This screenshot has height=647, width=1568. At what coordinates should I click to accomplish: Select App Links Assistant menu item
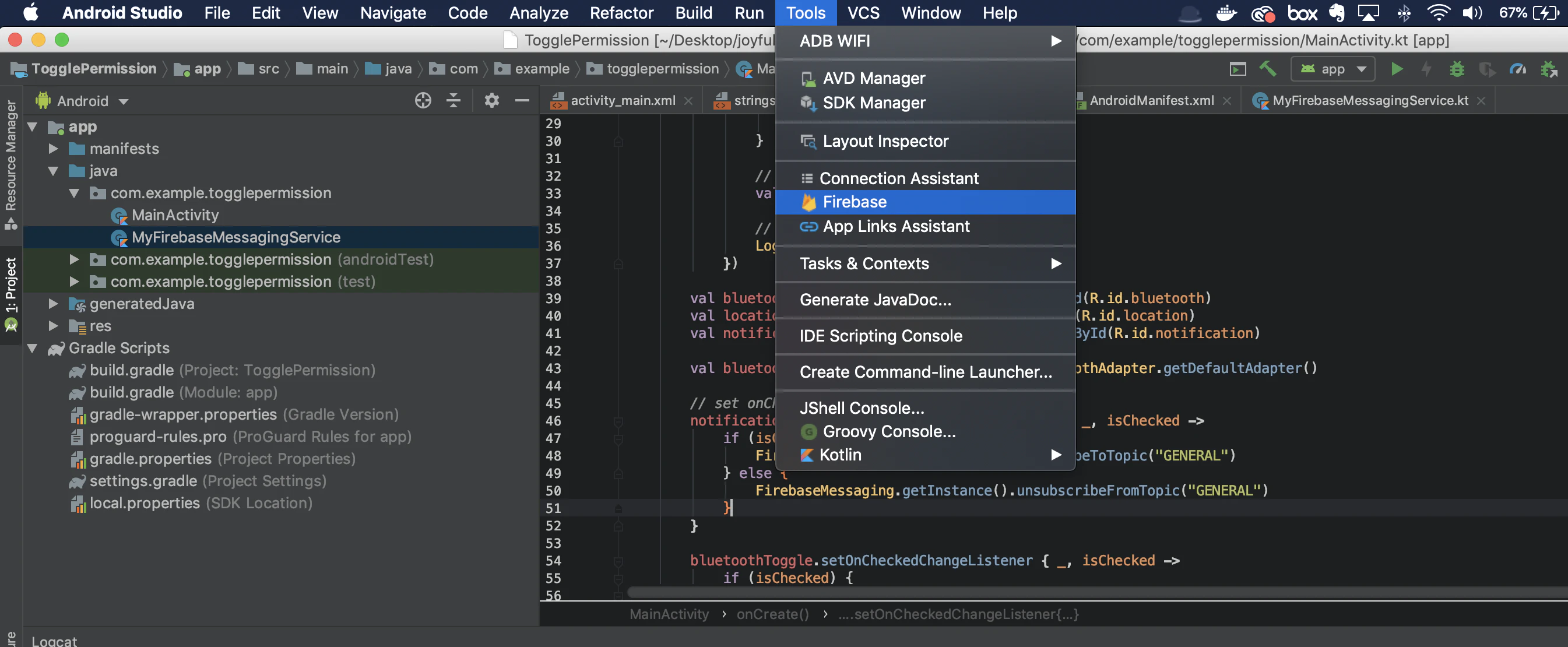[925, 226]
